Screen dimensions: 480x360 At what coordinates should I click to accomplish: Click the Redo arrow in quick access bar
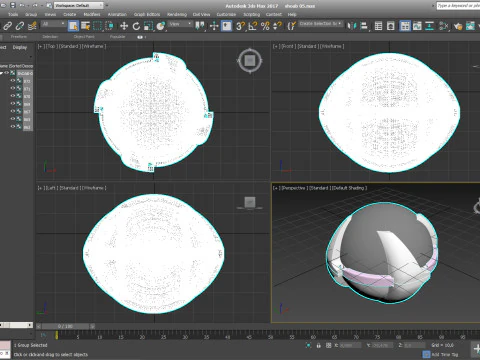coord(35,5)
